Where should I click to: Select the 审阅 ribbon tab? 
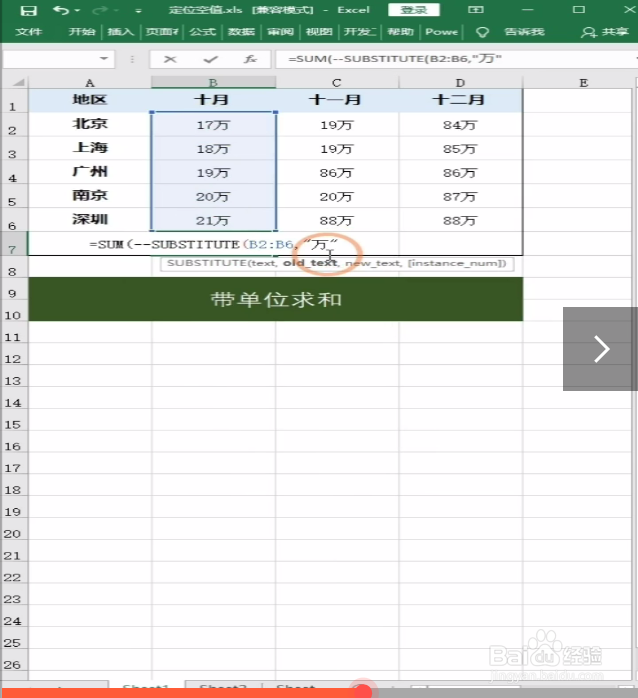(280, 32)
